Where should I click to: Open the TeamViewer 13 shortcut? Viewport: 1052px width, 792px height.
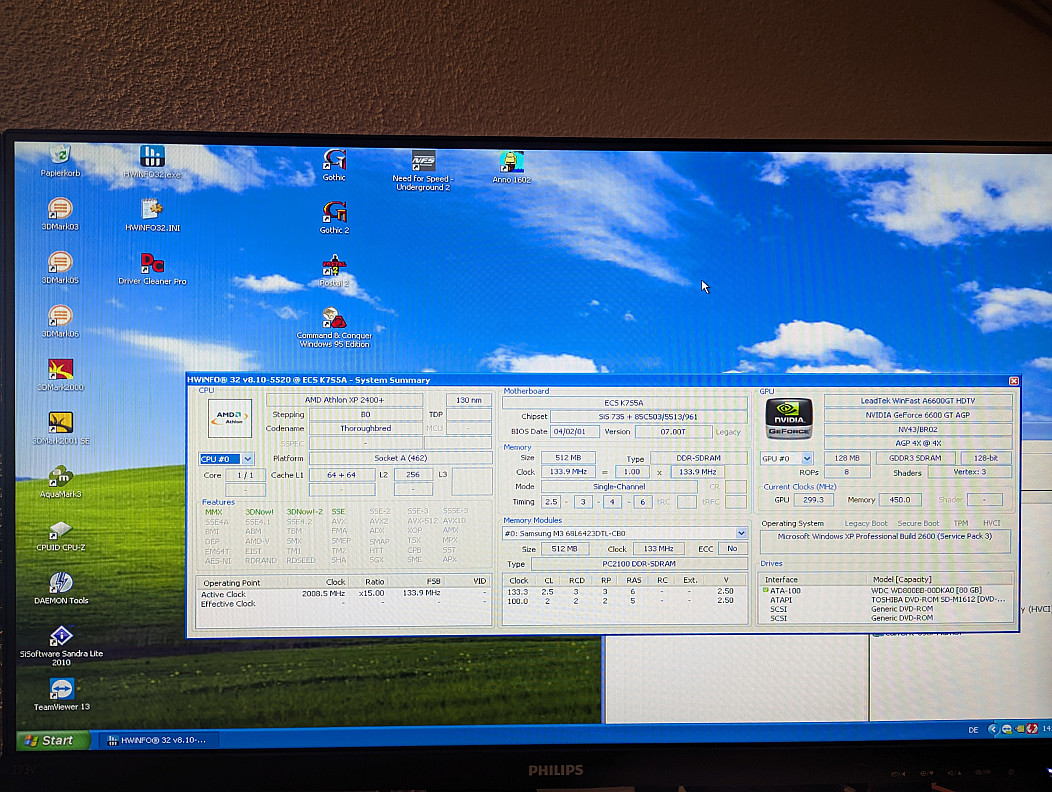coord(61,689)
